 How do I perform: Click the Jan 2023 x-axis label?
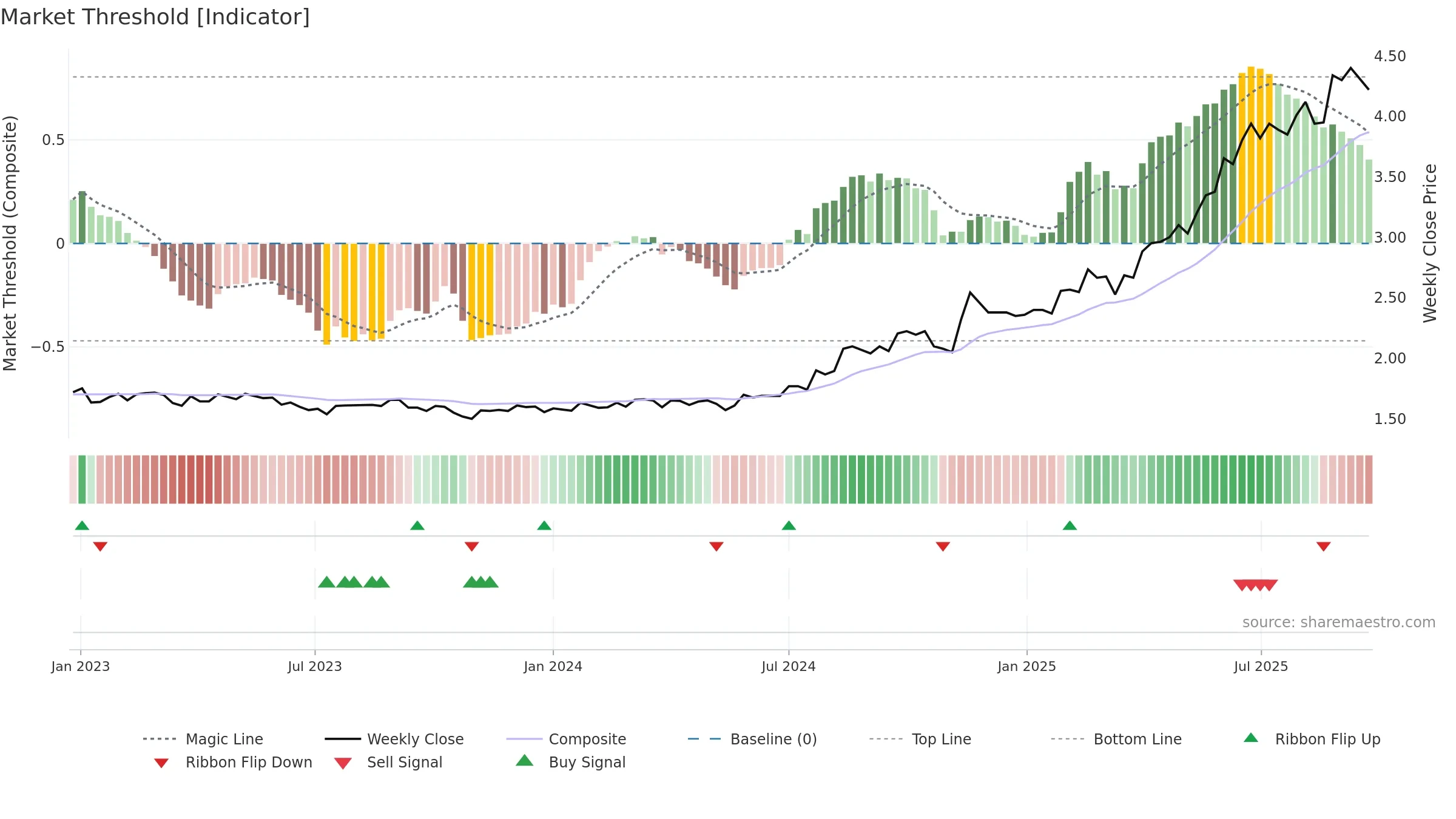81,667
